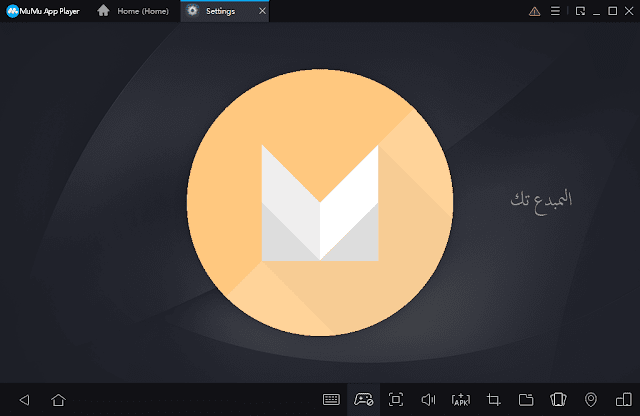The width and height of the screenshot is (640, 416).
Task: Click the install APK icon
Action: coord(460,400)
